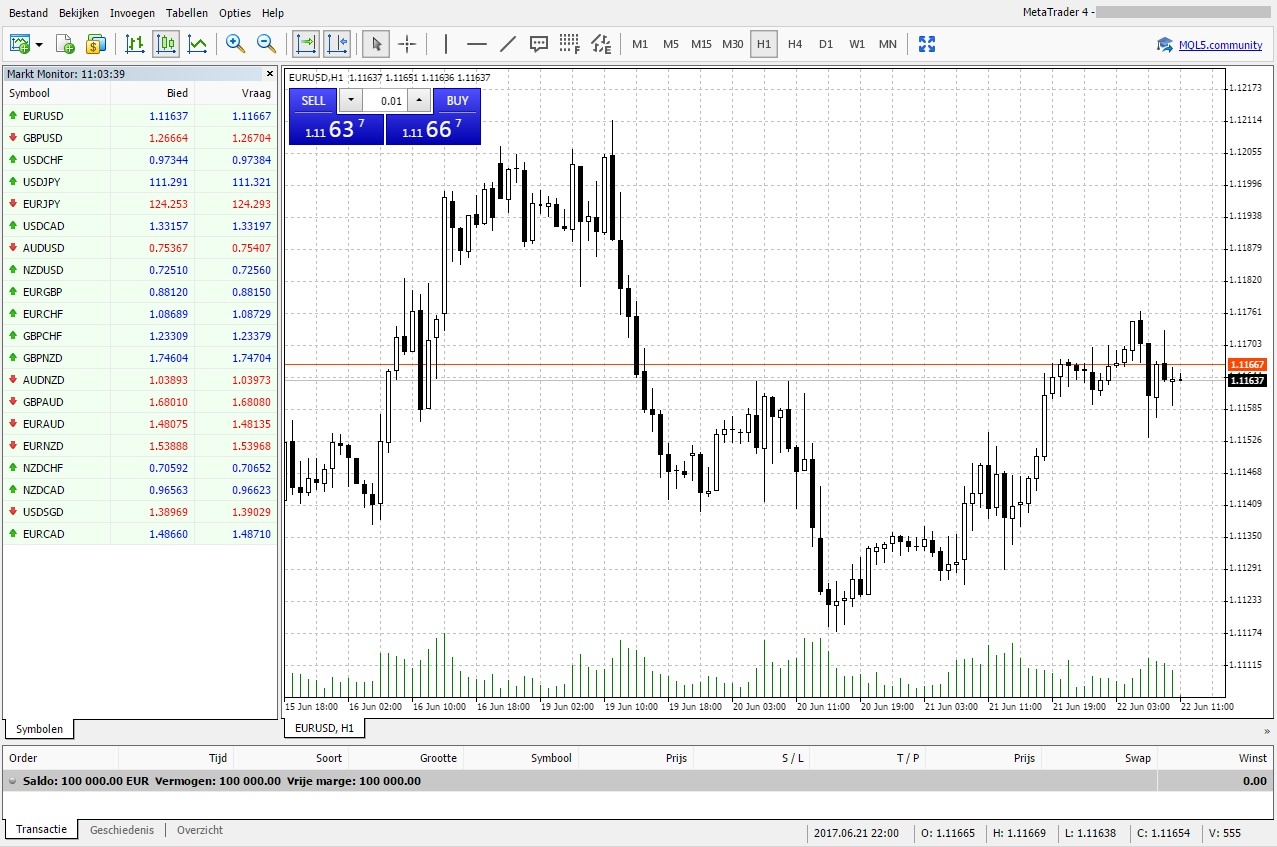Draw a horizontal line tool

pos(477,44)
